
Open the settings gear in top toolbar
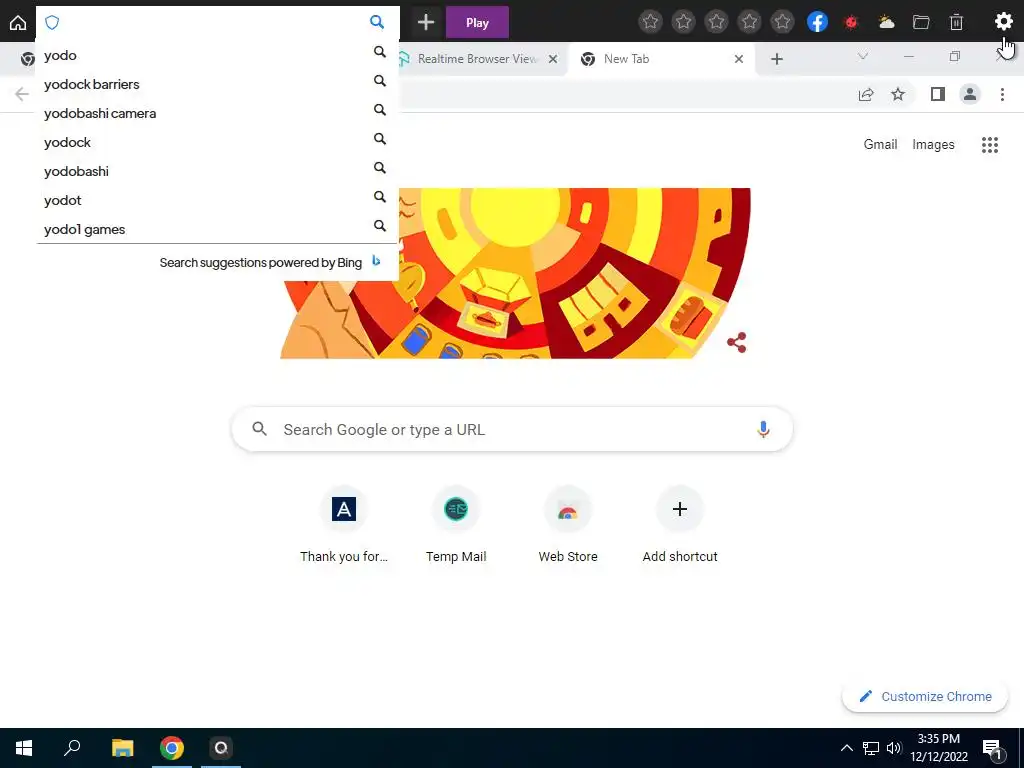[1003, 22]
